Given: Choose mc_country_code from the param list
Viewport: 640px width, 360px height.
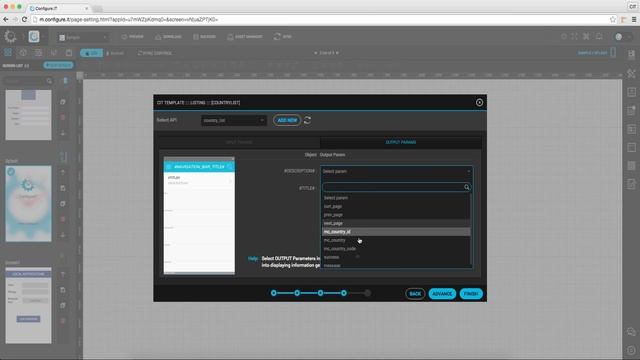Looking at the screenshot, I should point(396,249).
